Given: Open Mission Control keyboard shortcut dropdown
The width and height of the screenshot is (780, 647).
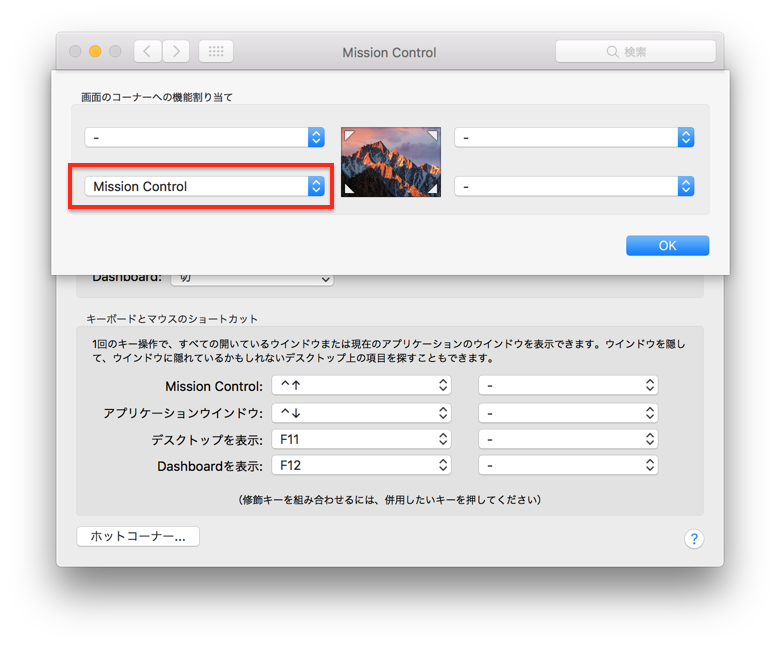Looking at the screenshot, I should tap(361, 385).
